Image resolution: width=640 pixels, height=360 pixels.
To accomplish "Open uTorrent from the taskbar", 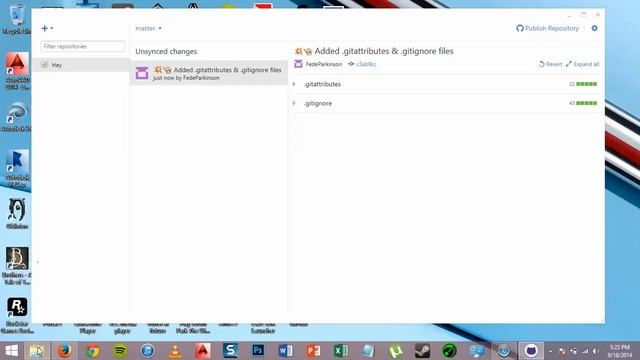I will point(396,351).
